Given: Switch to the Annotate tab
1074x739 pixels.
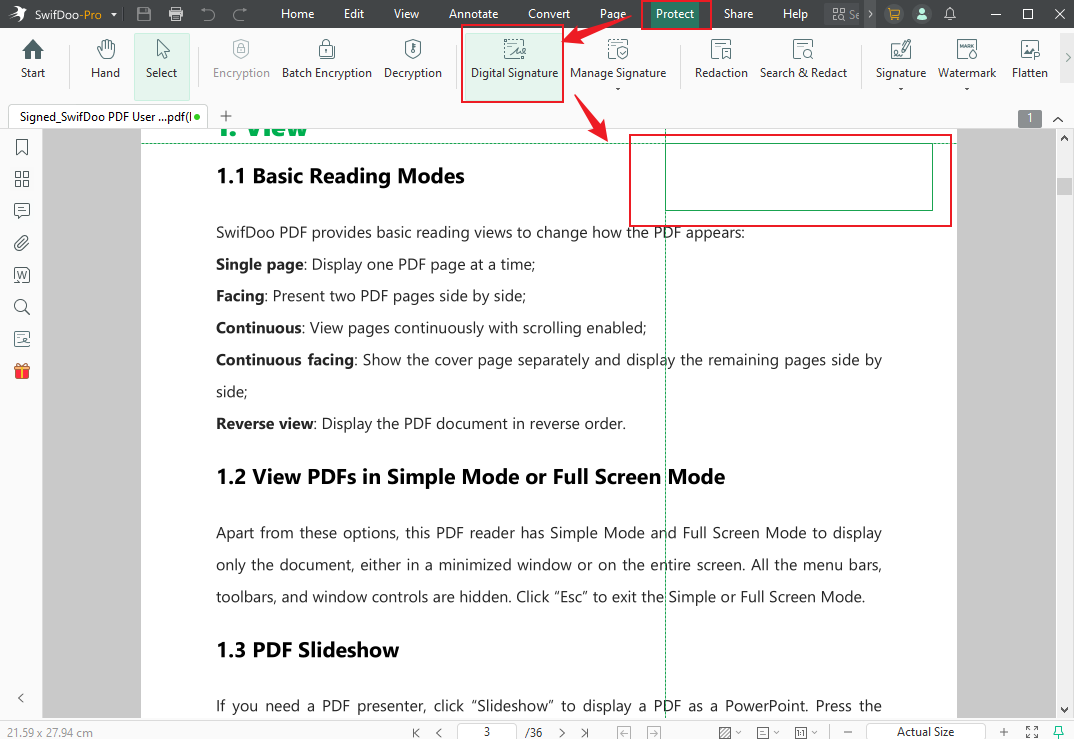Looking at the screenshot, I should pyautogui.click(x=473, y=14).
